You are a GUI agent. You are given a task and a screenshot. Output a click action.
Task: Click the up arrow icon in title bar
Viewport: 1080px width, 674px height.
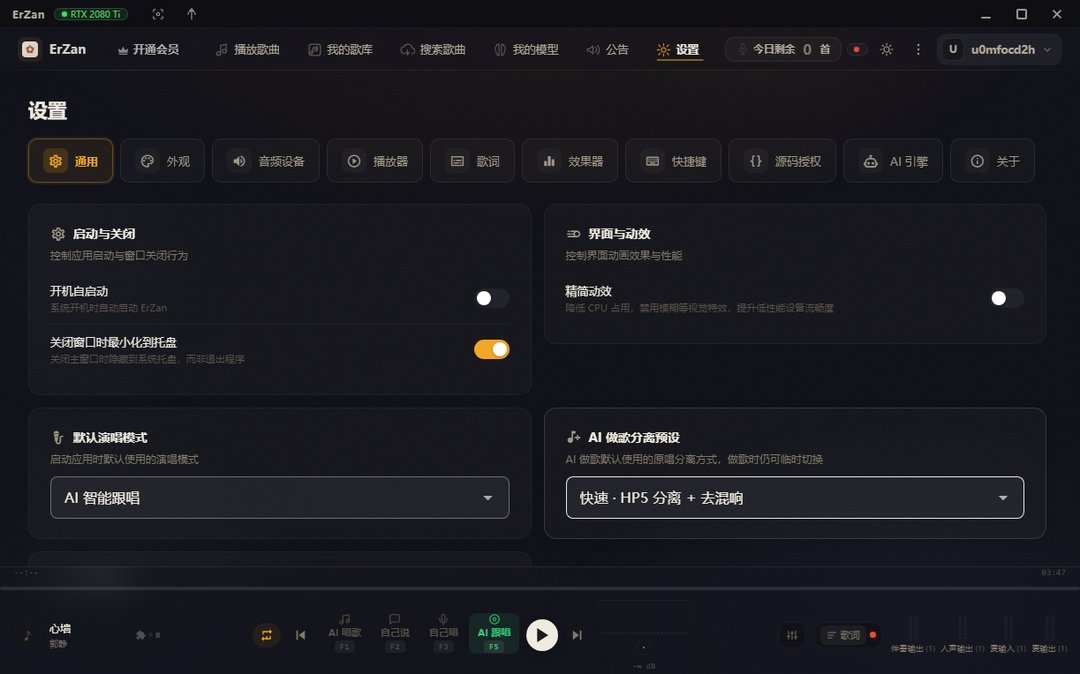pos(191,14)
